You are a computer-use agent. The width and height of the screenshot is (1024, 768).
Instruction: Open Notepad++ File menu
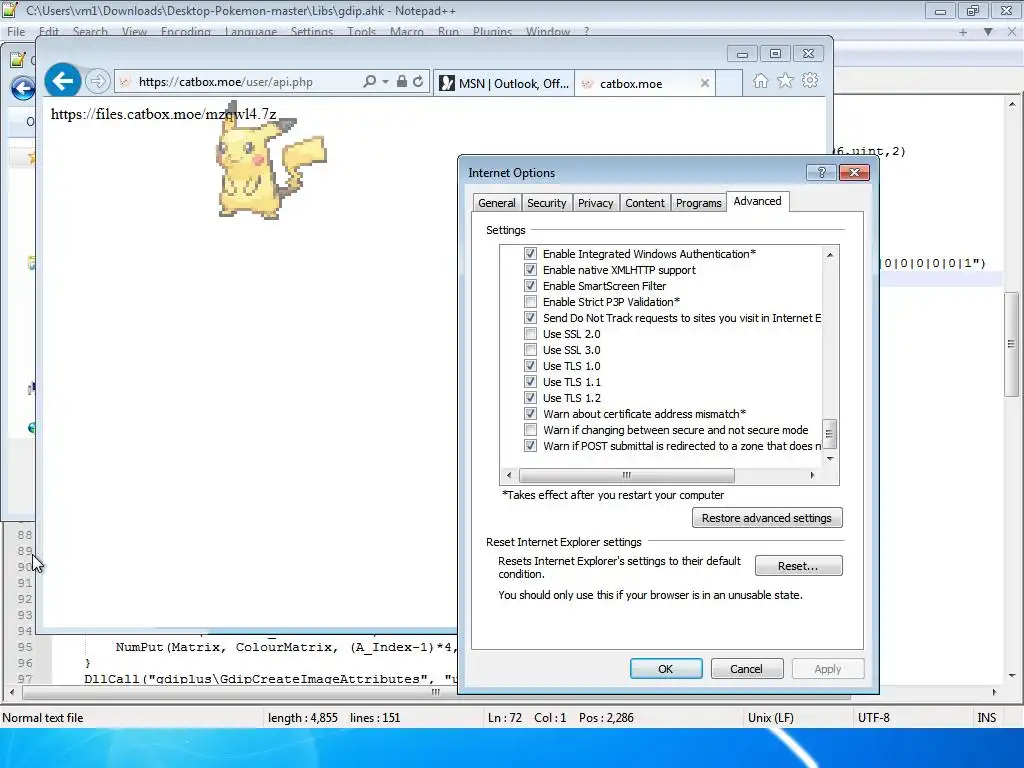coord(16,31)
